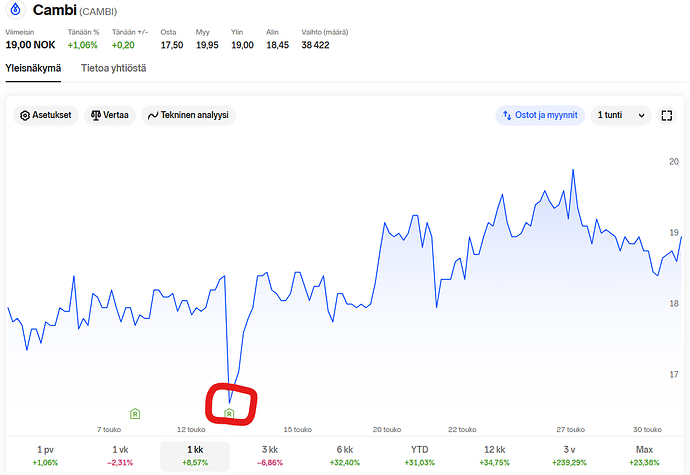The width and height of the screenshot is (690, 475).
Task: Select the 3 kk time range
Action: click(x=270, y=456)
